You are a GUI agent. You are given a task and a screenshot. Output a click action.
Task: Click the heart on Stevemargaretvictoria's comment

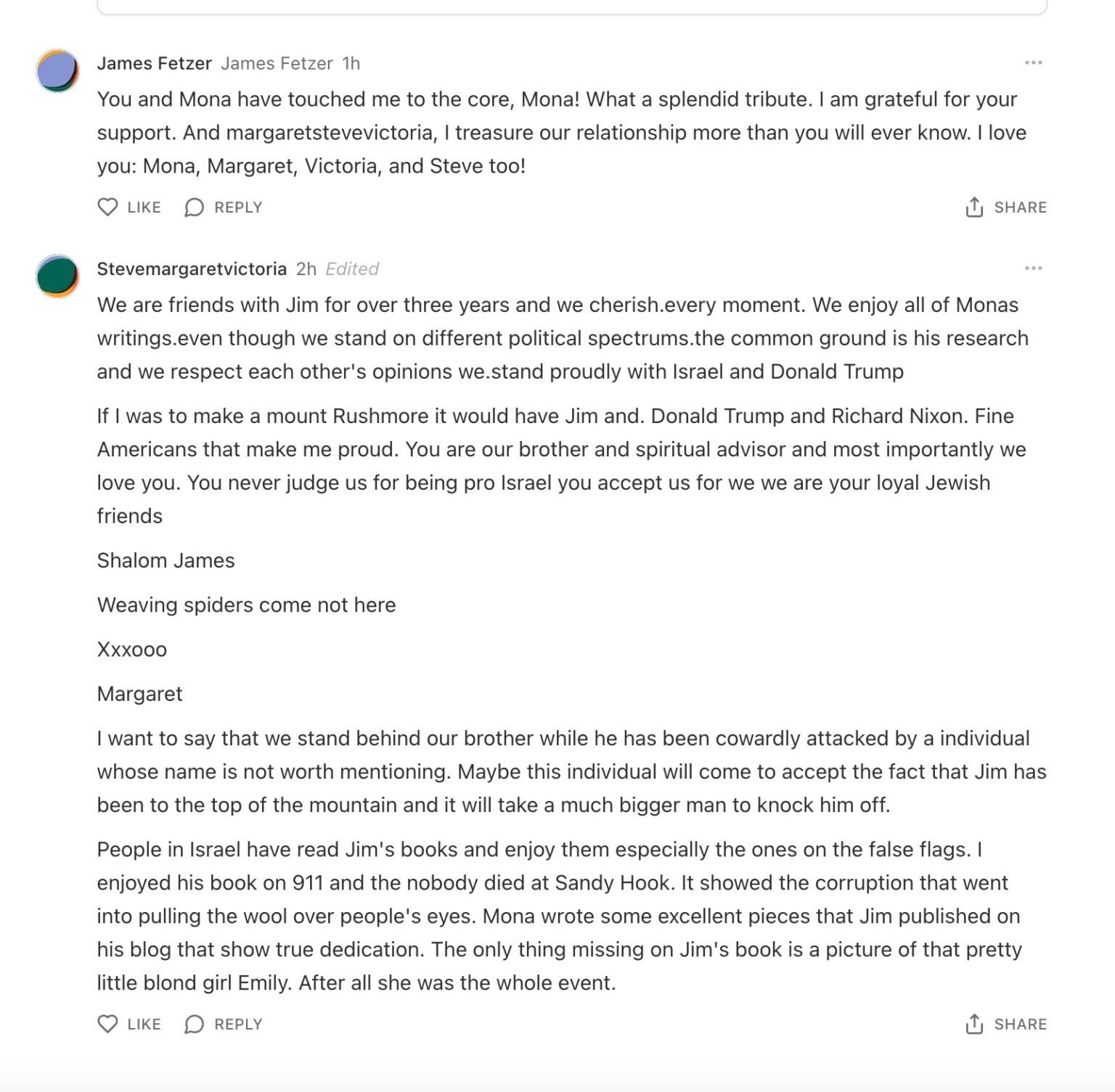(x=107, y=1024)
